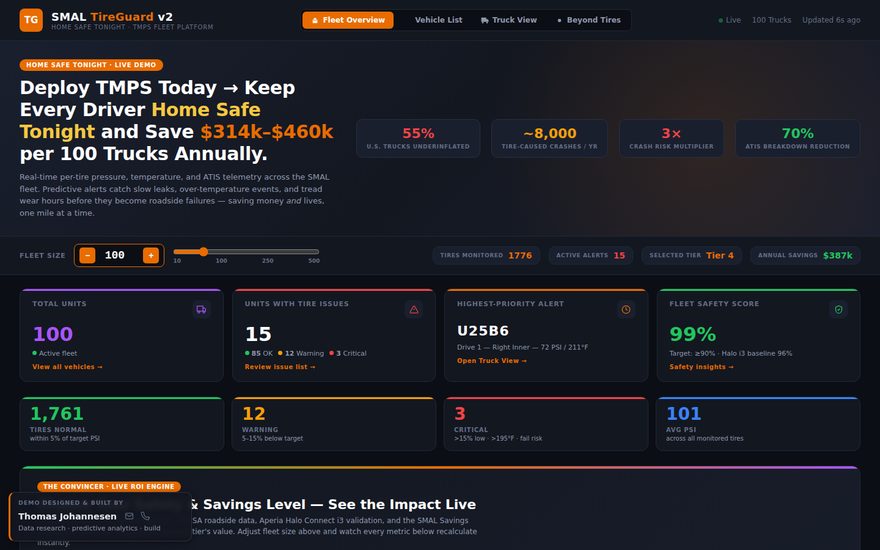Click the Tires Monitored 1776 pill
This screenshot has height=550, width=880.
tap(486, 255)
